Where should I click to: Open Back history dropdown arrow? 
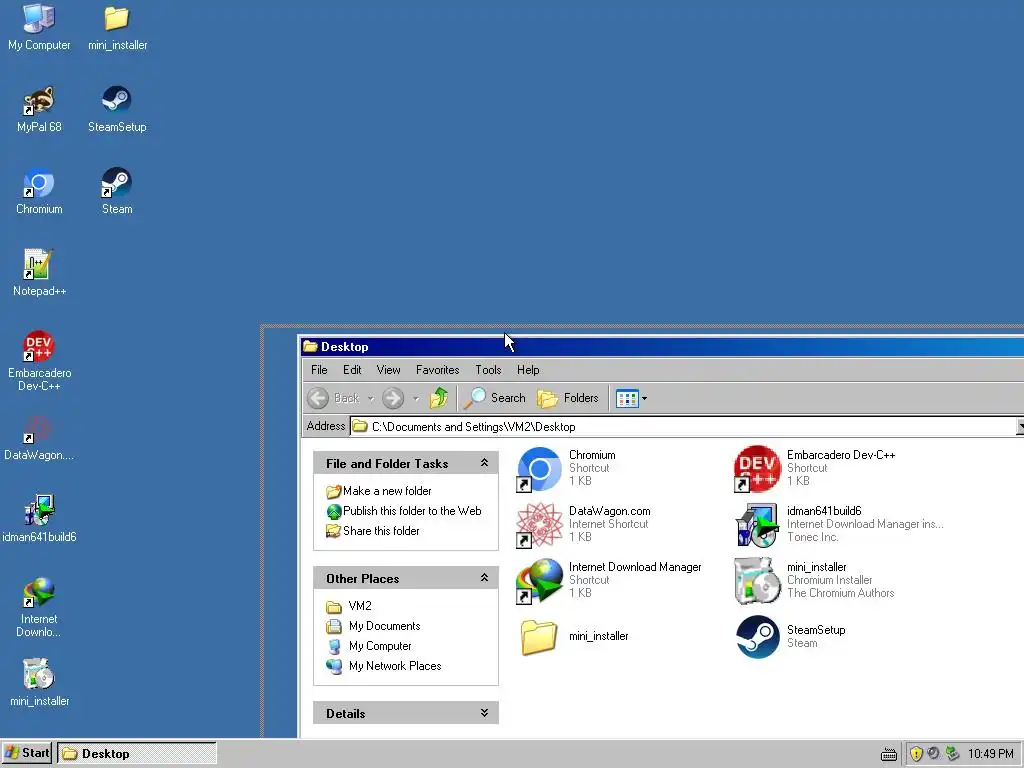click(x=370, y=398)
